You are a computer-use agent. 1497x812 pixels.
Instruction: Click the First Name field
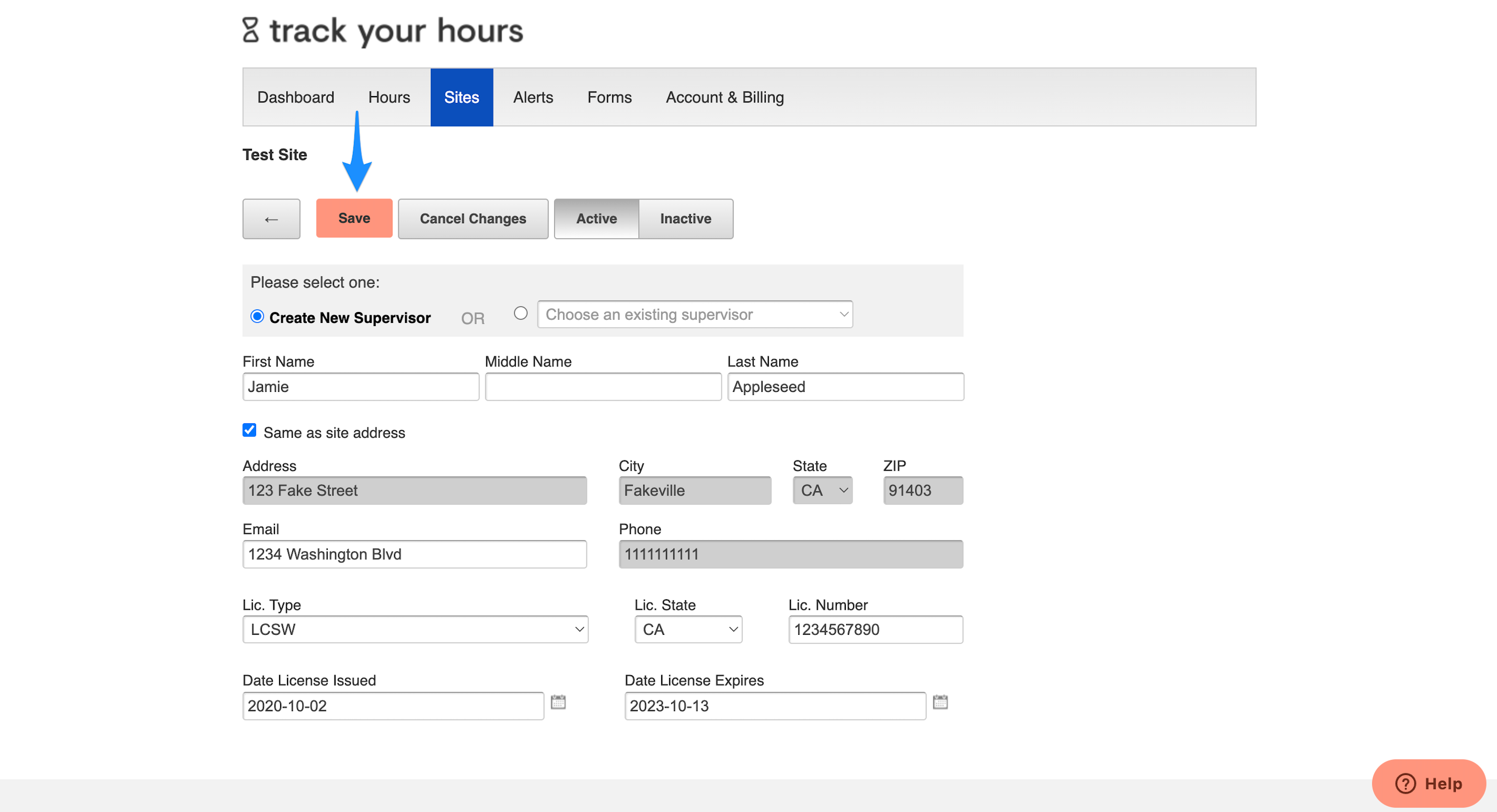point(361,387)
